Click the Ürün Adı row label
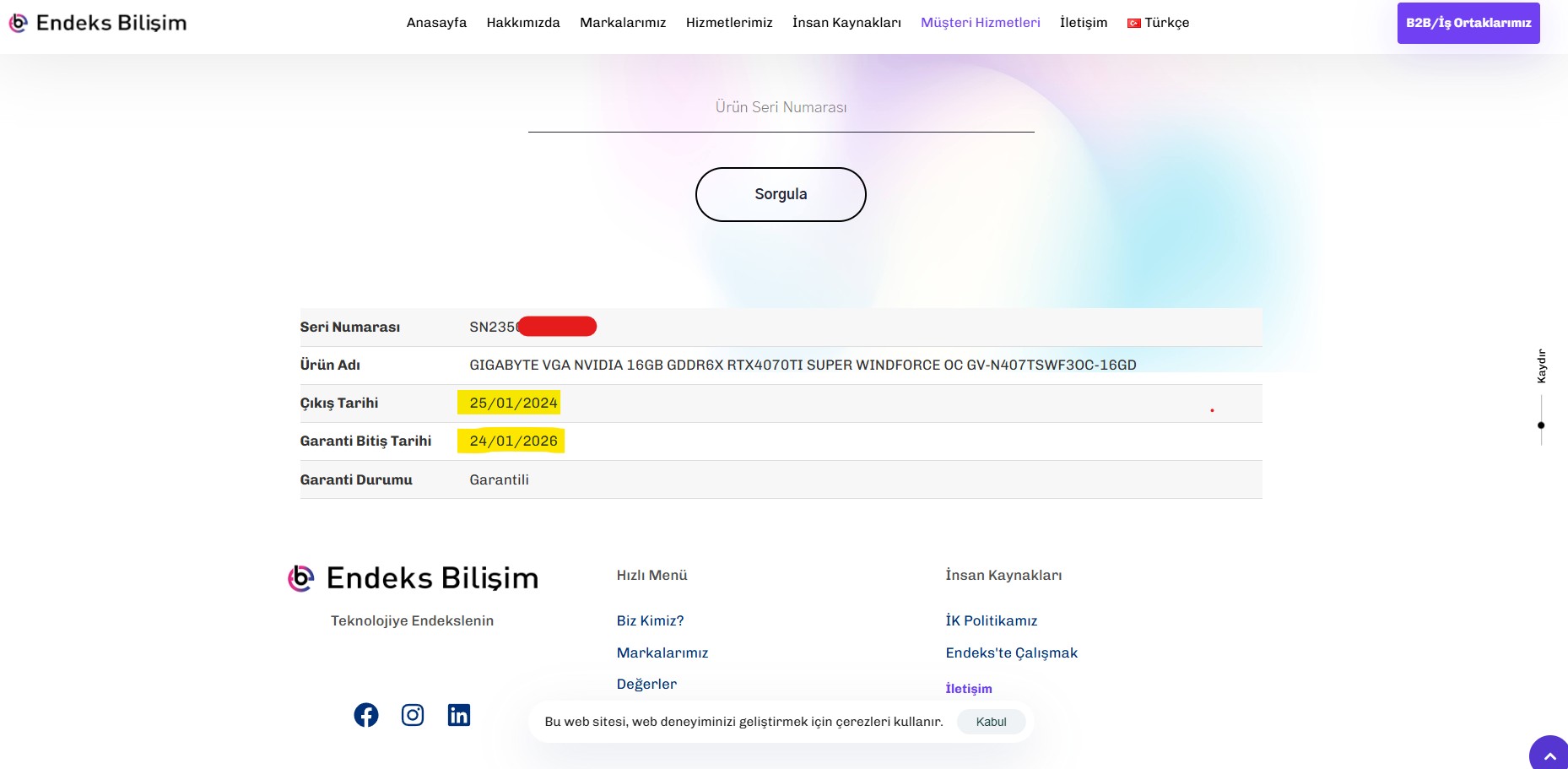 [330, 365]
